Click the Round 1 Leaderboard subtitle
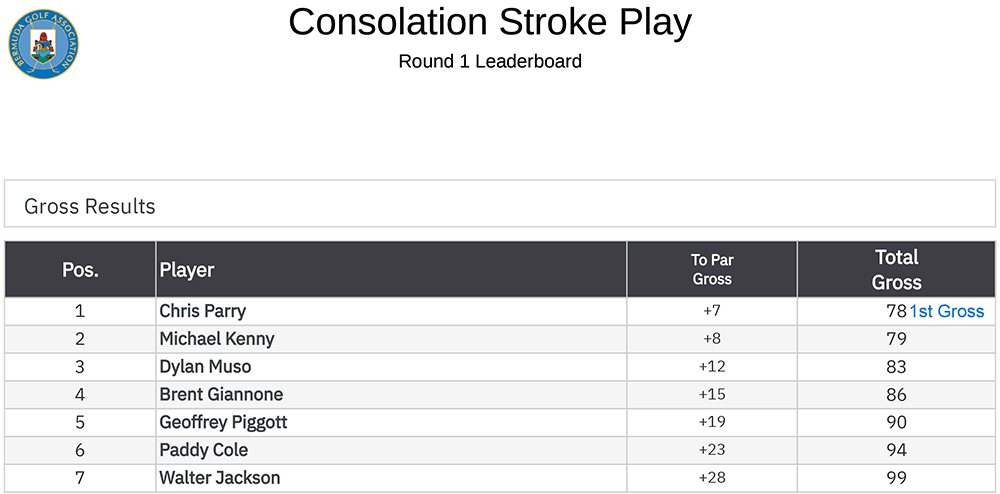Screen dimensions: 1000x494 click(490, 61)
